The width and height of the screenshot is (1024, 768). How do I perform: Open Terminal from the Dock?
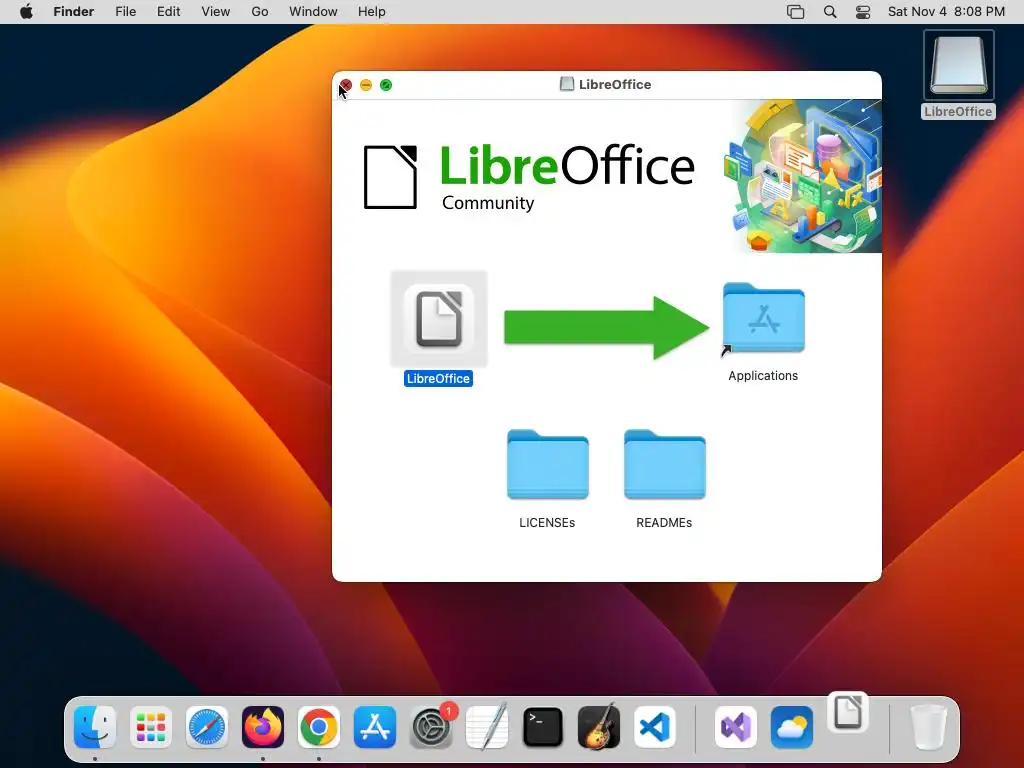point(543,727)
